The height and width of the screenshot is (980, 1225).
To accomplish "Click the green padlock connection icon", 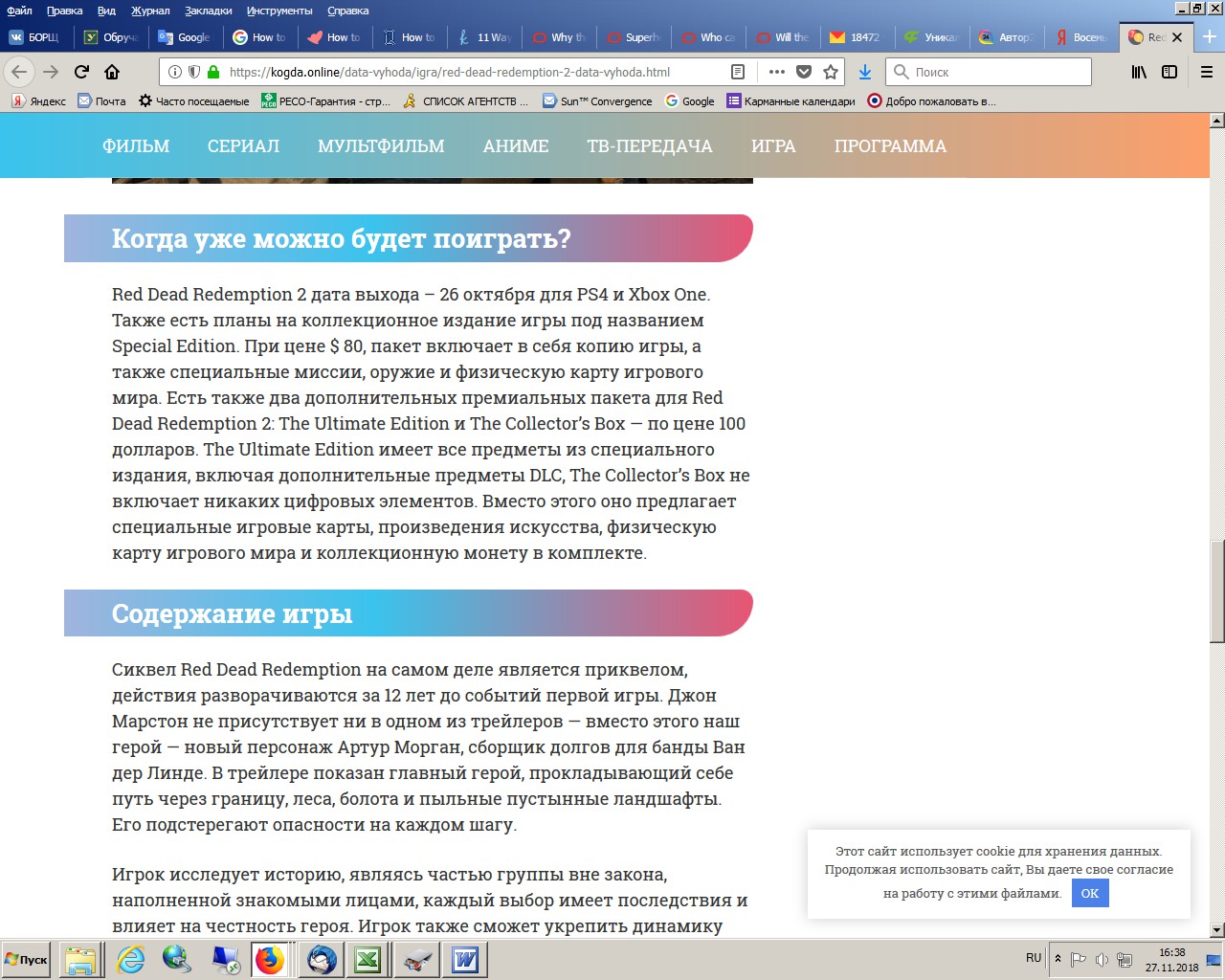I will (x=213, y=72).
